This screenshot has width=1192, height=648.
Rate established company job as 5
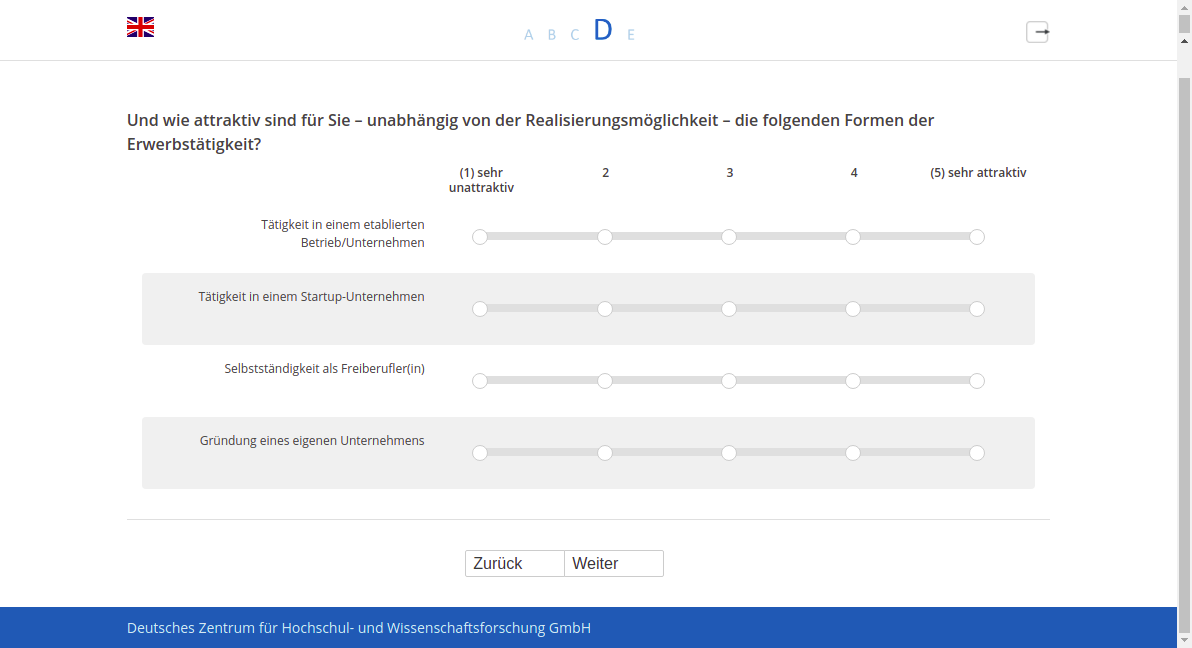977,237
